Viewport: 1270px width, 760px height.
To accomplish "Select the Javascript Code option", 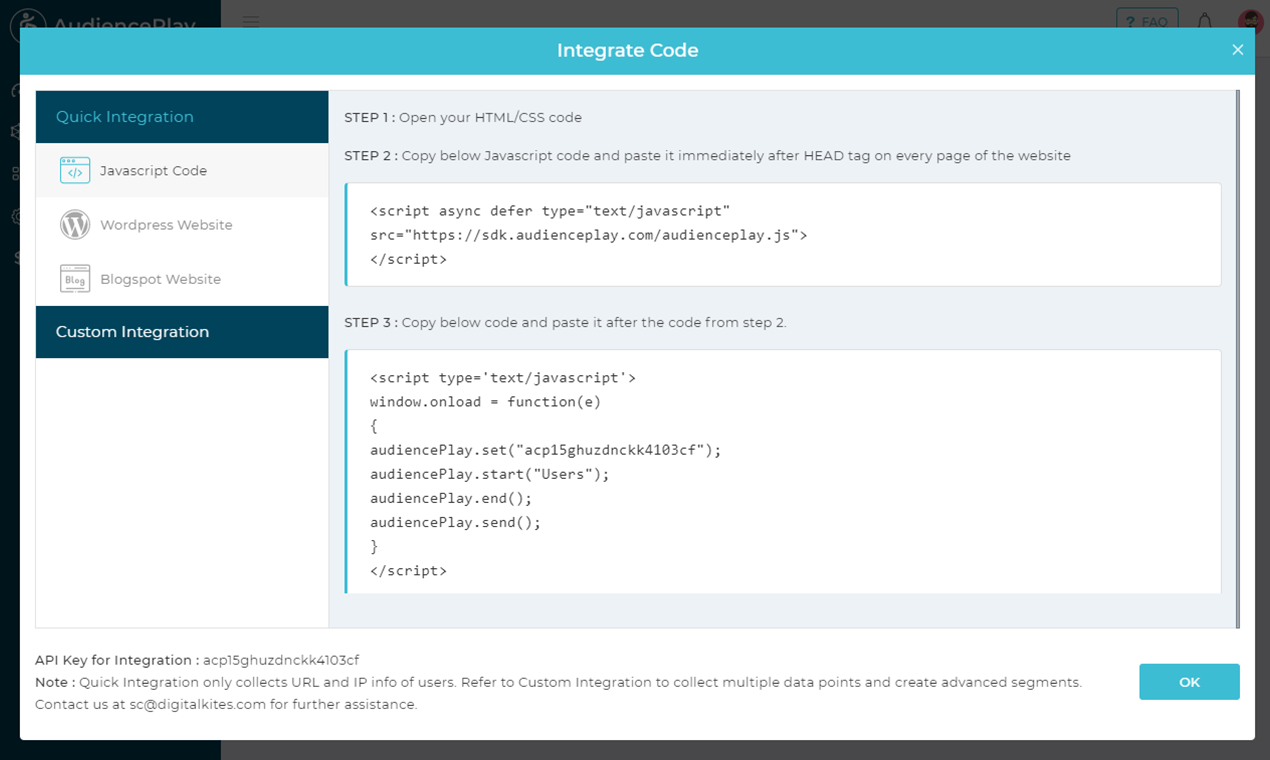I will click(182, 171).
